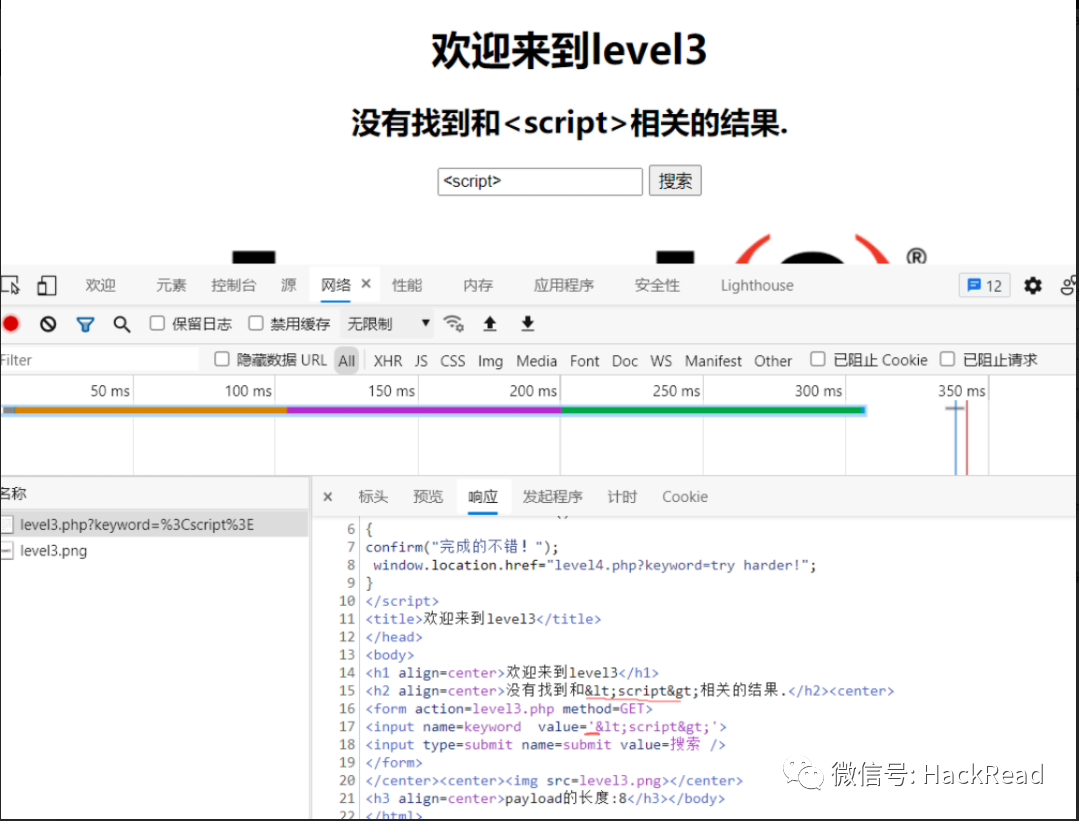Click the 名称 column header
The image size is (1079, 821).
(x=14, y=493)
